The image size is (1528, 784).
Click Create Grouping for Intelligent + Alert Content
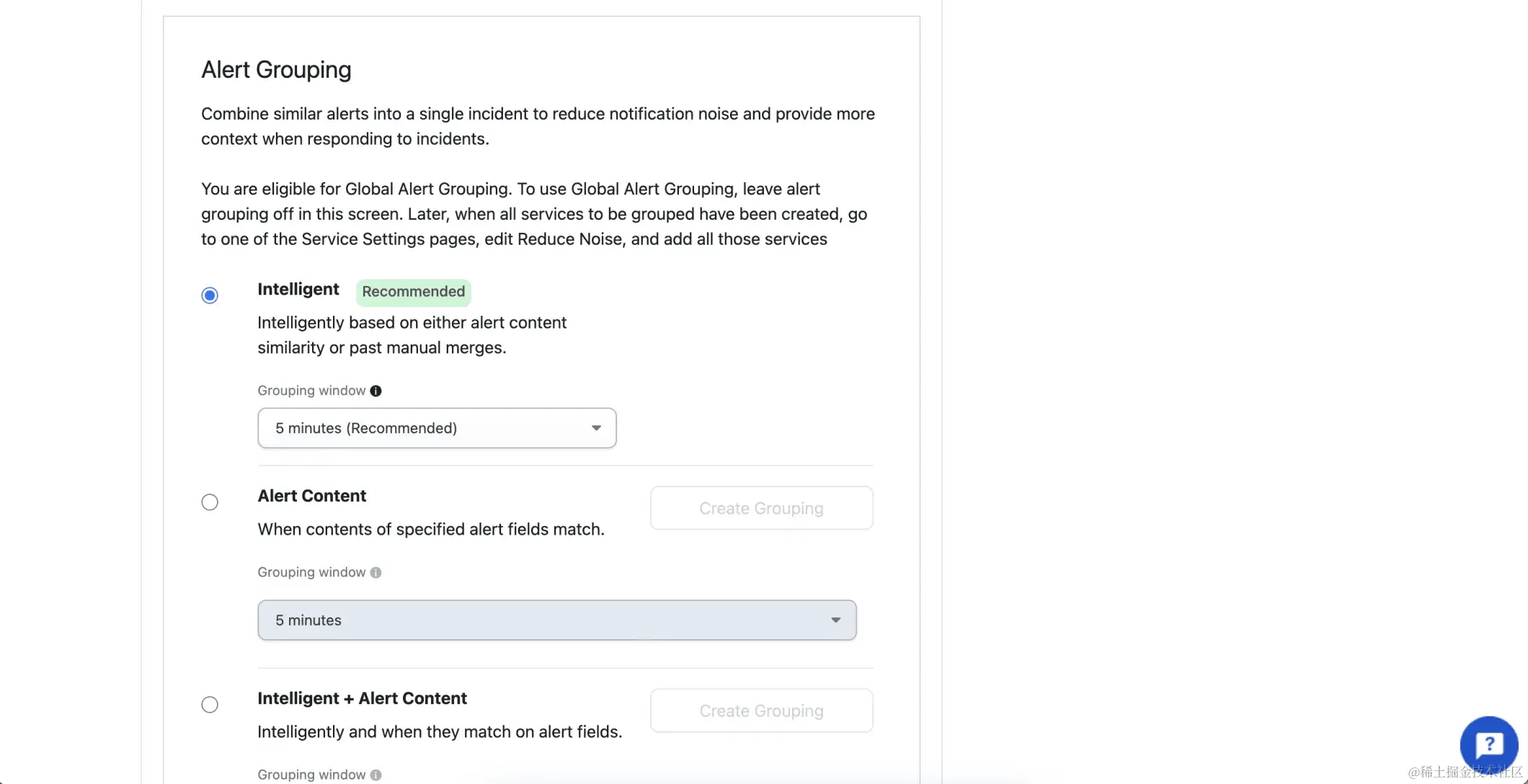click(x=762, y=710)
